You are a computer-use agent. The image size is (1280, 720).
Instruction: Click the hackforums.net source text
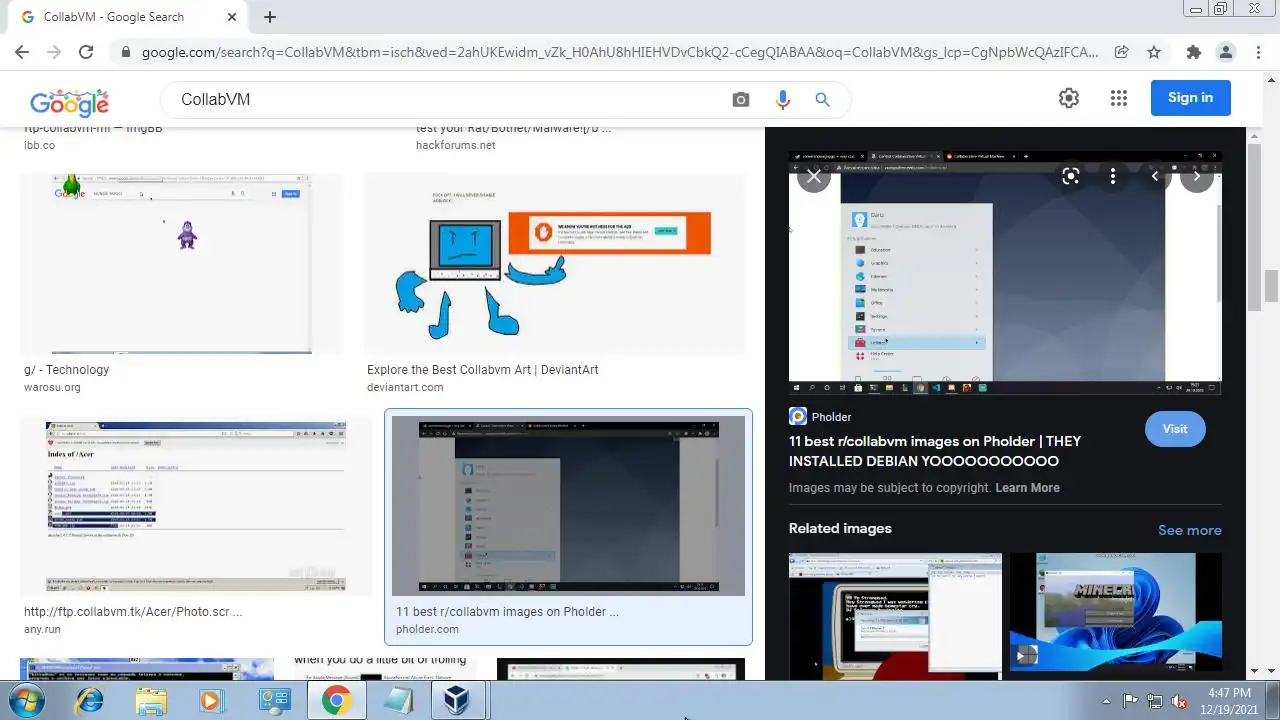point(455,145)
